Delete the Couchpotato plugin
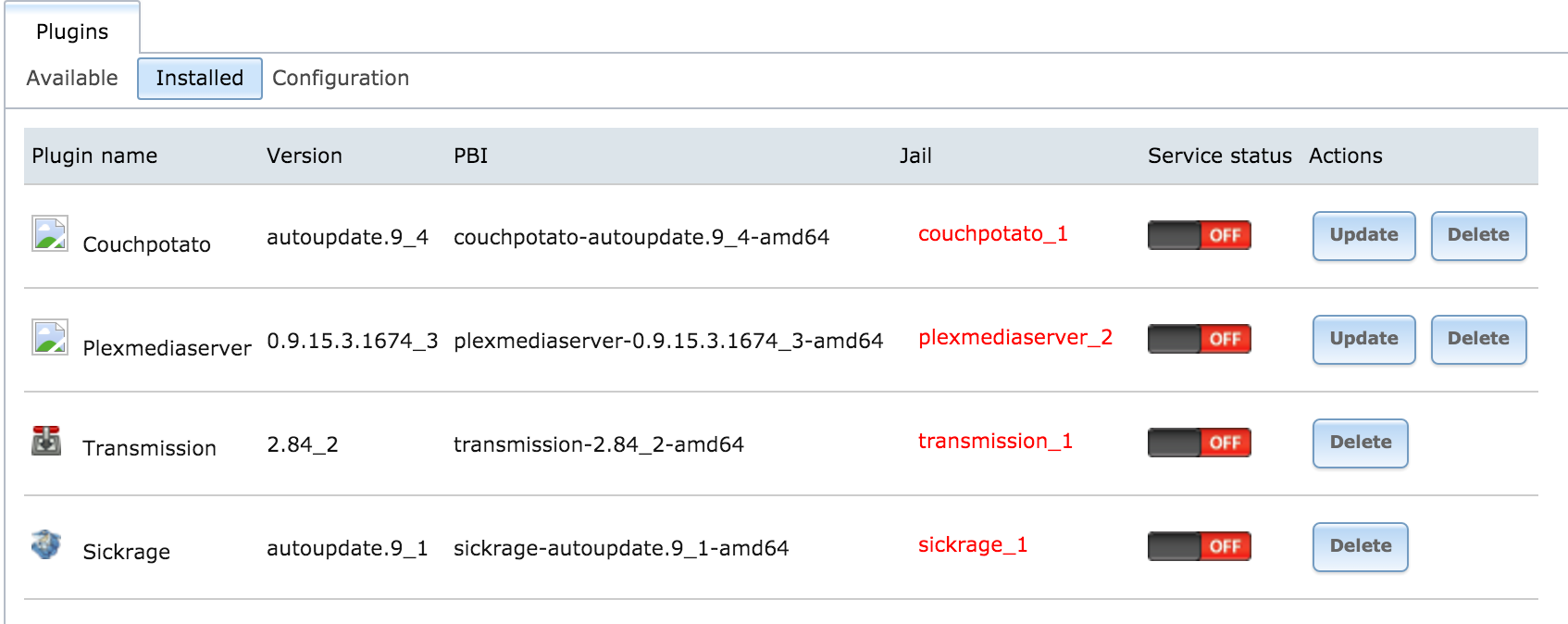The width and height of the screenshot is (1568, 624). coord(1478,235)
